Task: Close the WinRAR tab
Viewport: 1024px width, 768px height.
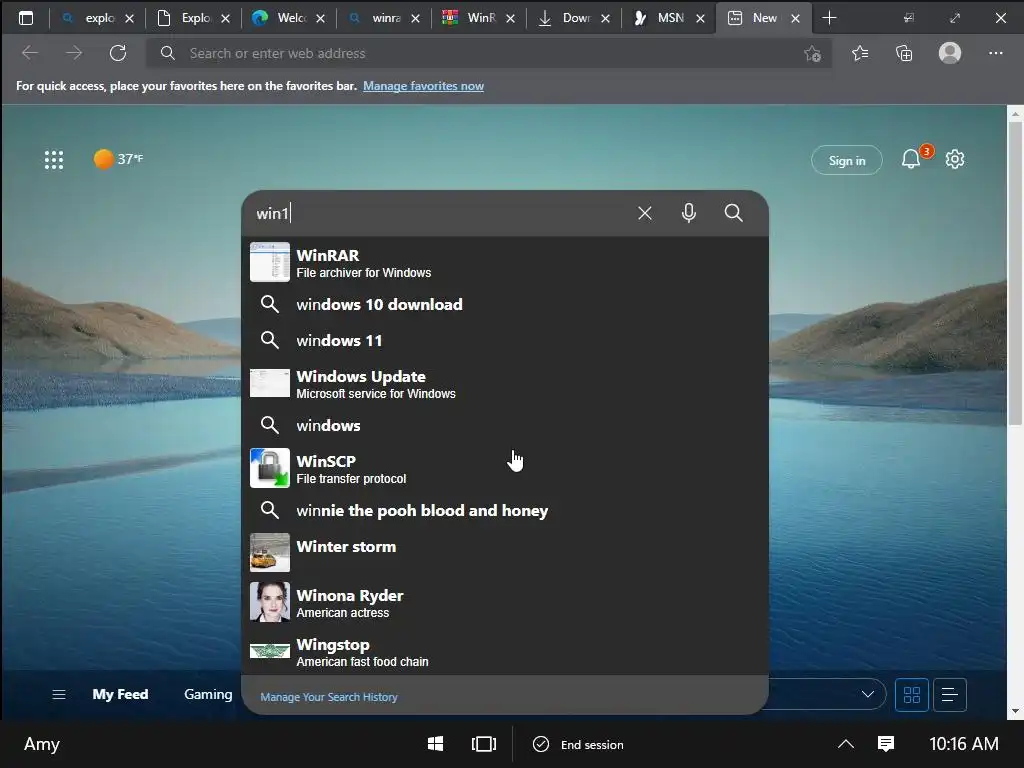Action: point(510,18)
